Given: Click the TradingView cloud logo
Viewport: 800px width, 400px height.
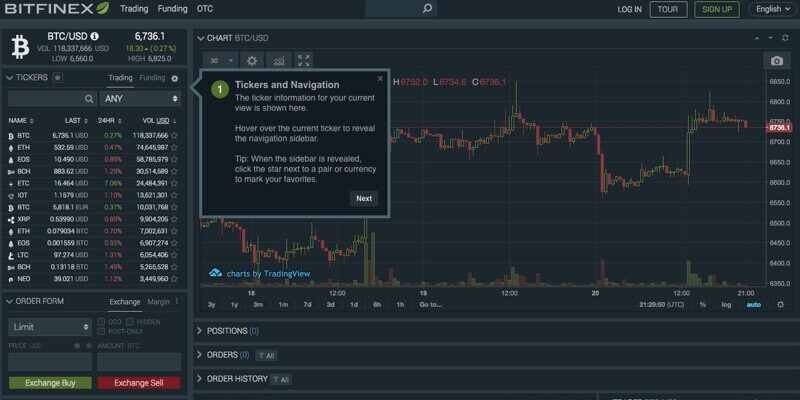Looking at the screenshot, I should tap(215, 273).
